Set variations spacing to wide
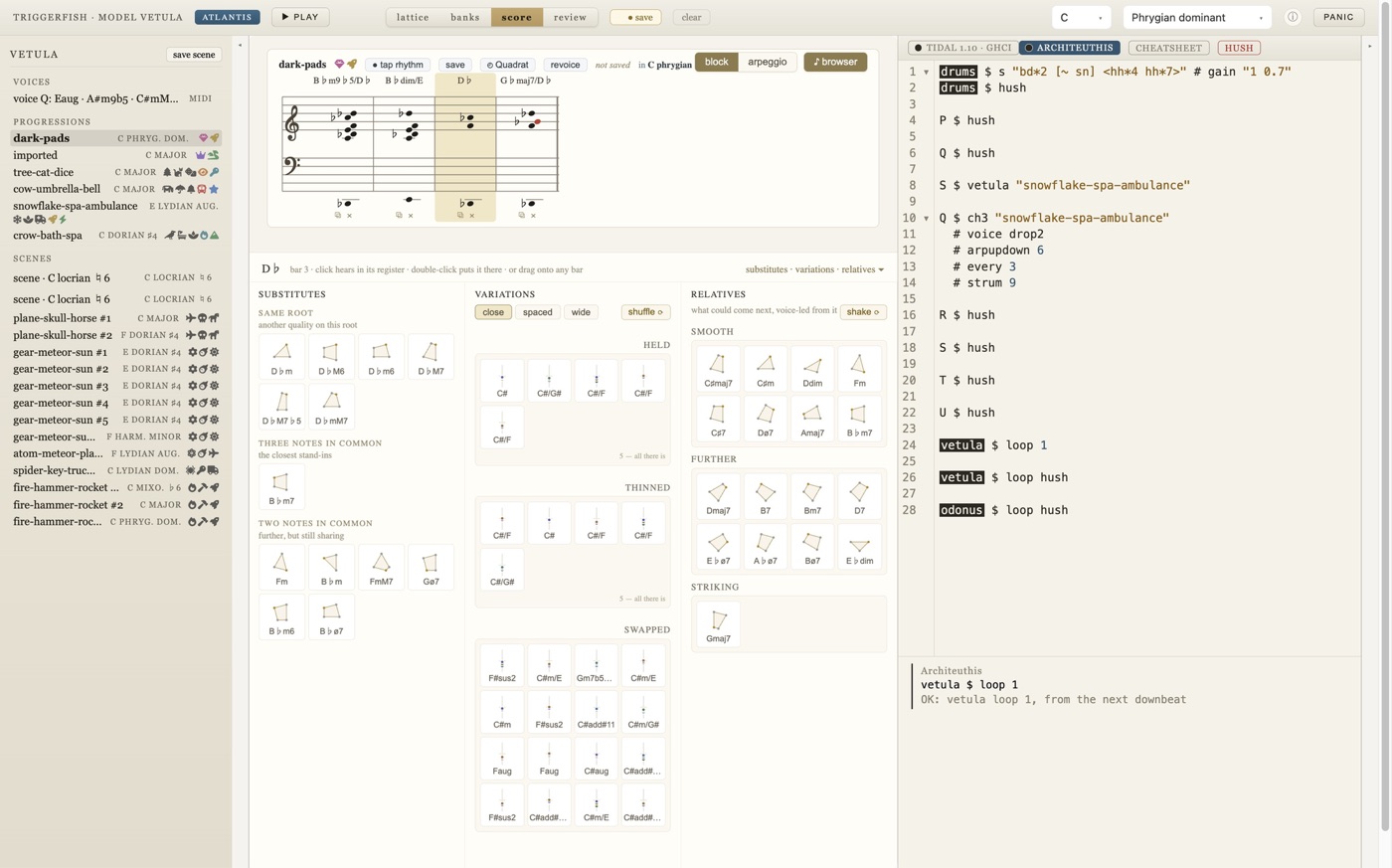1392x868 pixels. [x=581, y=312]
